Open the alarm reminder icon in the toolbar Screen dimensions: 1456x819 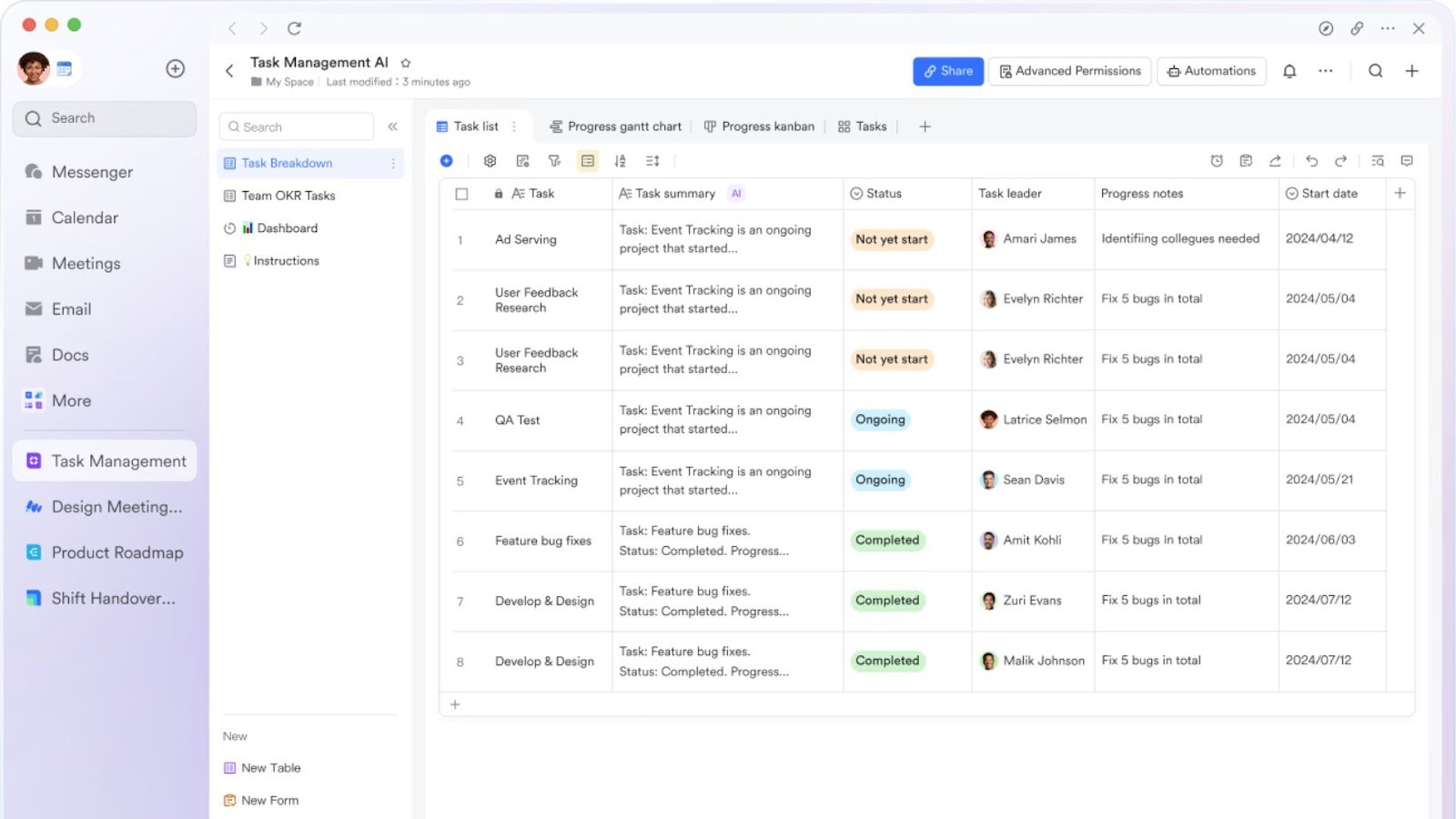tap(1217, 160)
